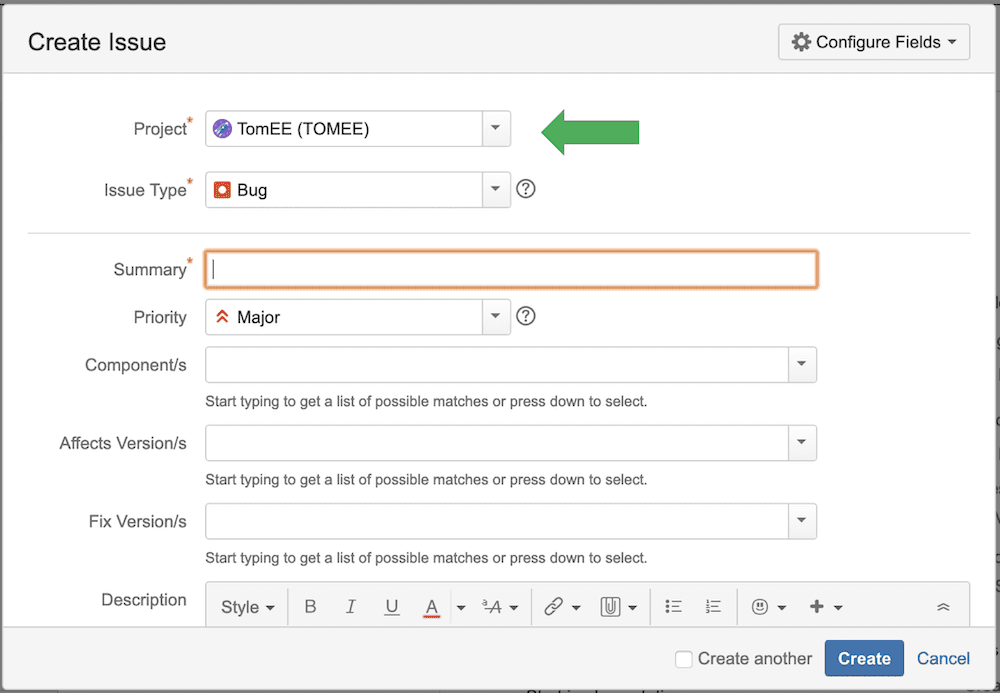Expand the Component/s dropdown arrow
Image resolution: width=1000 pixels, height=693 pixels.
tap(802, 365)
